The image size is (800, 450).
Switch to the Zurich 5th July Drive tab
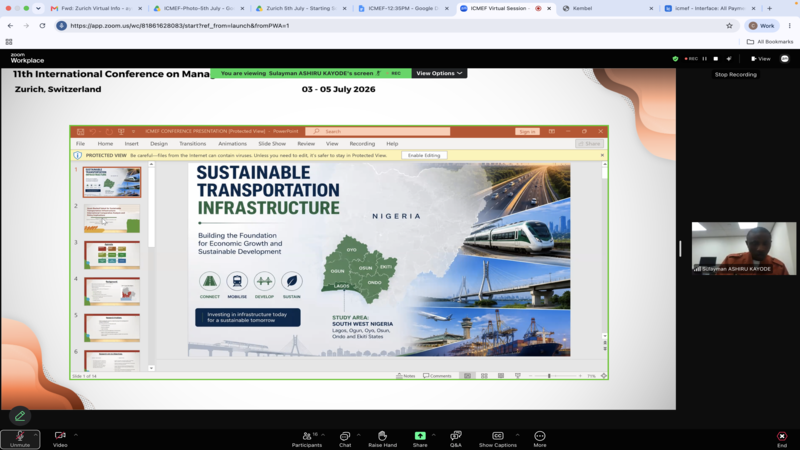pos(302,8)
